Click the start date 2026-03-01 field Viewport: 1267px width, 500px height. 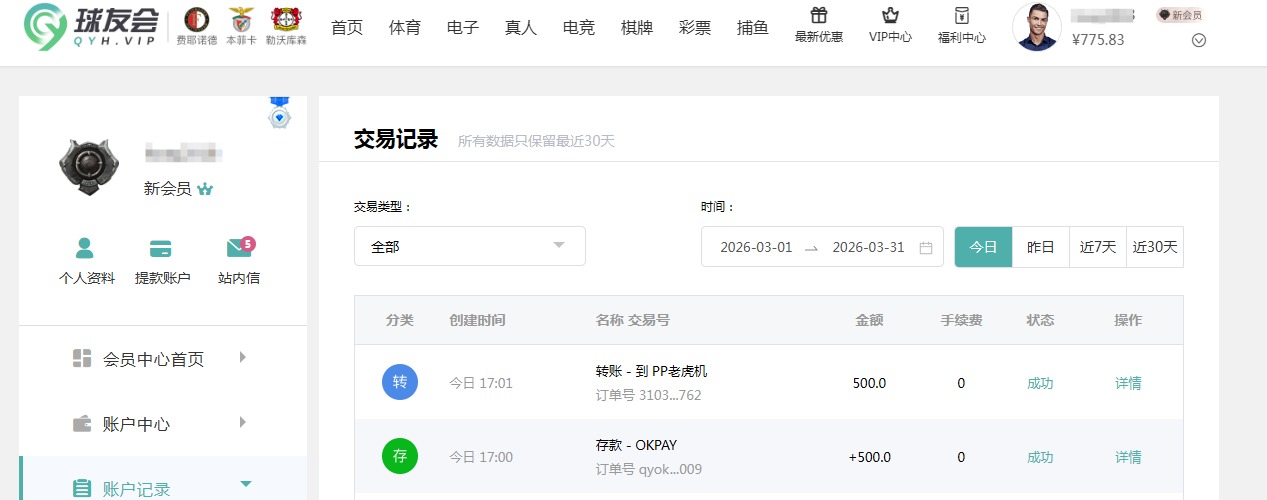click(x=756, y=247)
